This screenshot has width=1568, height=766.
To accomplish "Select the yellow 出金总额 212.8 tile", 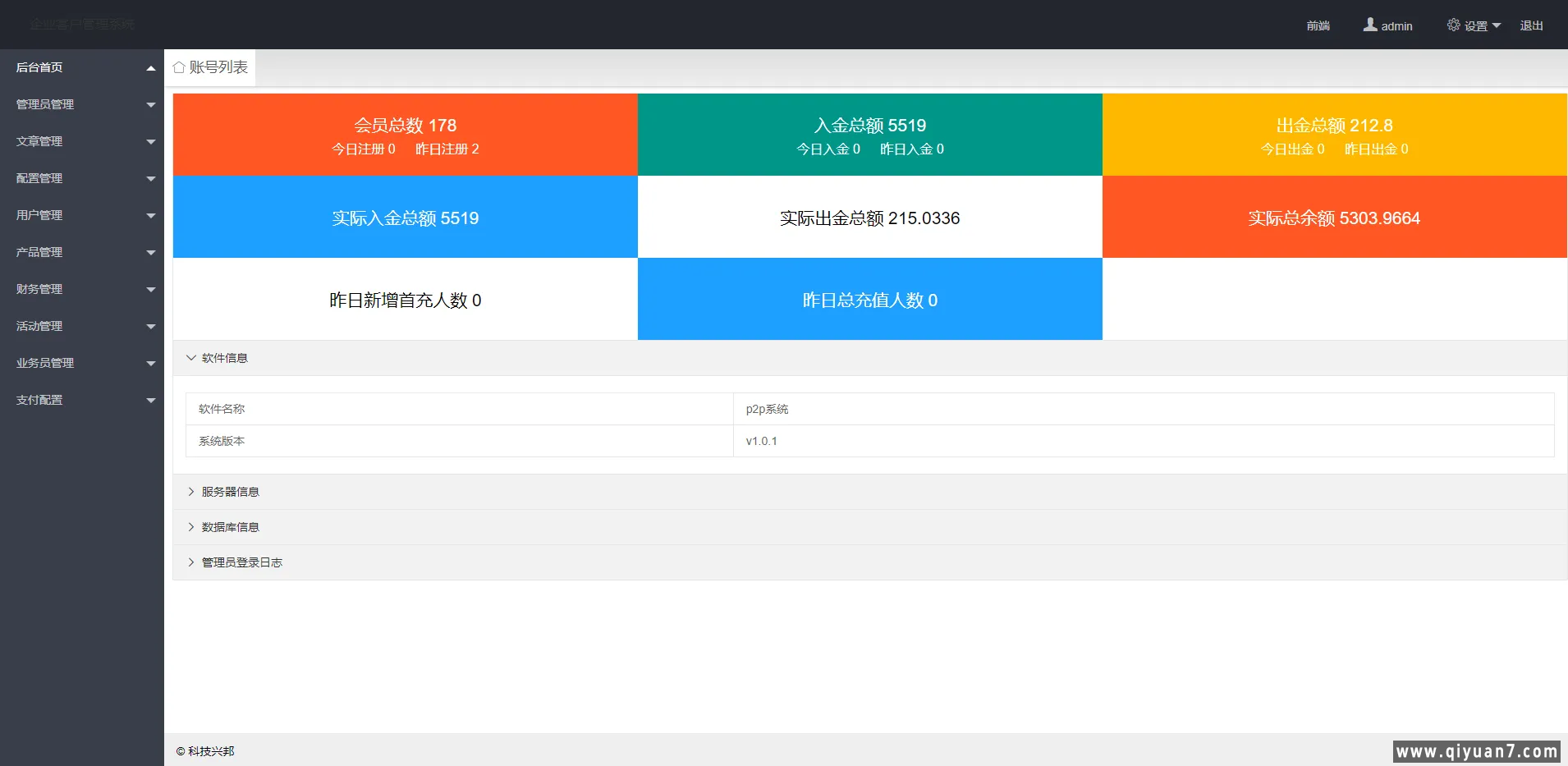I will pos(1334,135).
